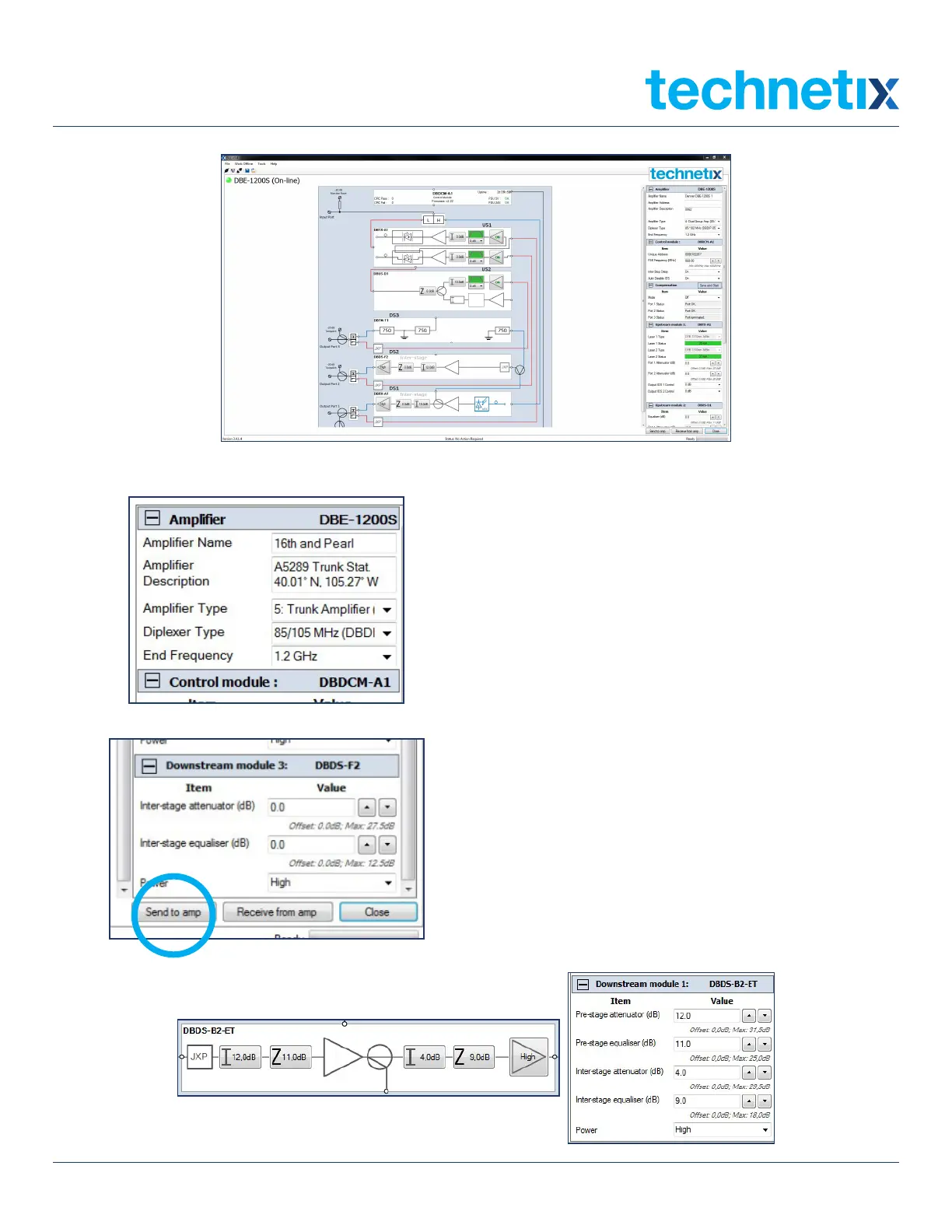The image size is (952, 1232).
Task: Open Power dropdown under Downstream module 1
Action: pos(723,1130)
